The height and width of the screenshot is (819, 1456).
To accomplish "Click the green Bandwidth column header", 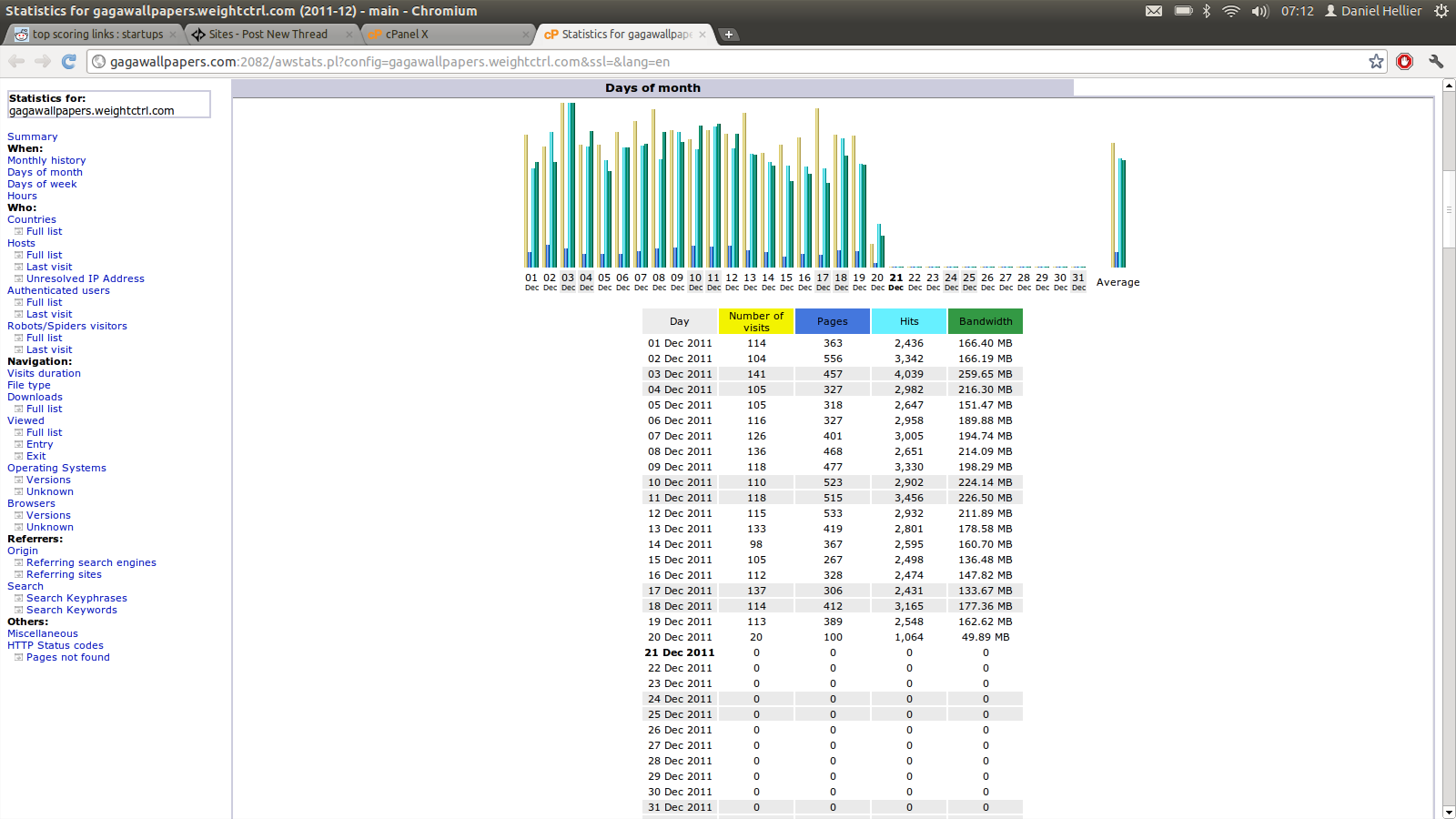I will (986, 321).
